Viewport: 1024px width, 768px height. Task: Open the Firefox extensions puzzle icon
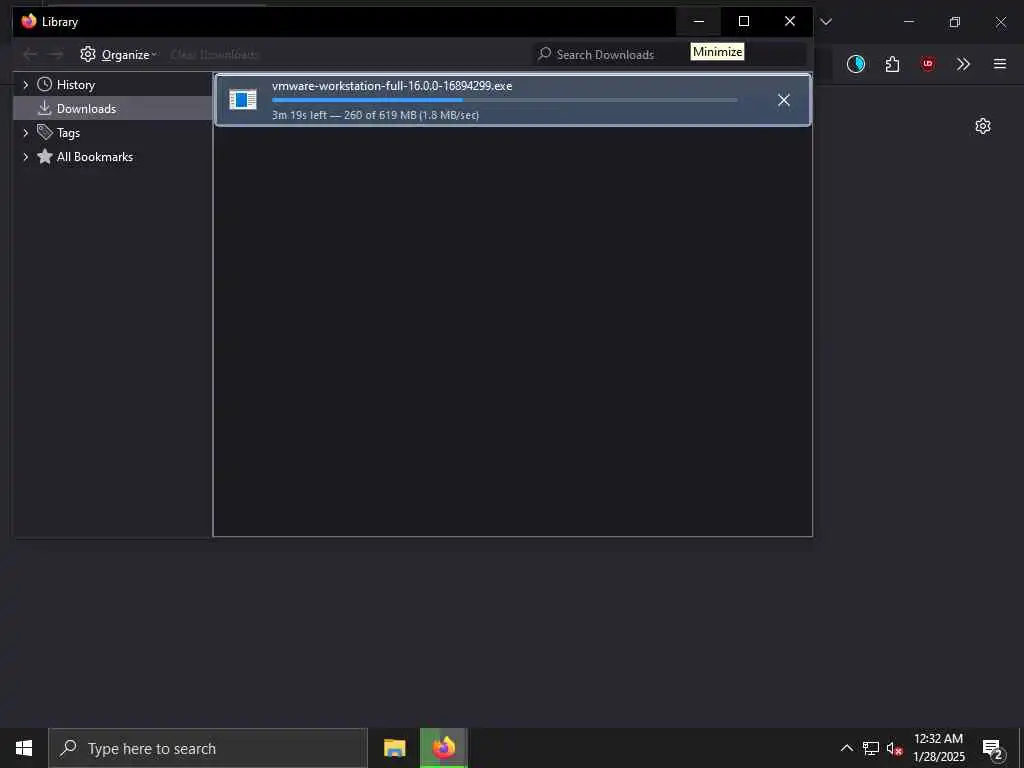point(892,64)
